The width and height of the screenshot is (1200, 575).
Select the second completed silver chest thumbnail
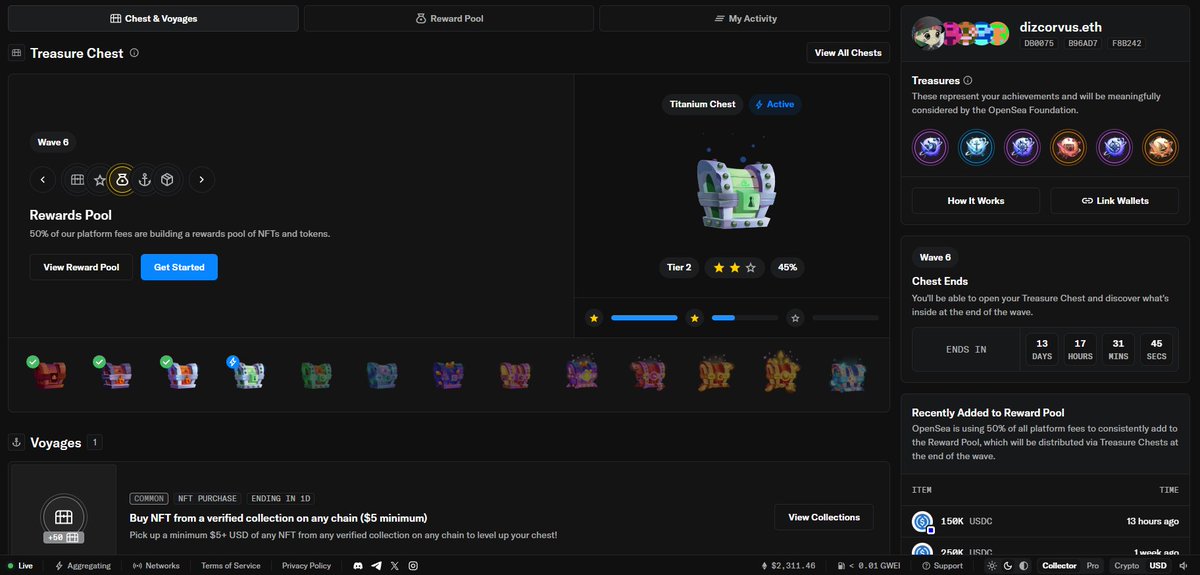(x=116, y=374)
